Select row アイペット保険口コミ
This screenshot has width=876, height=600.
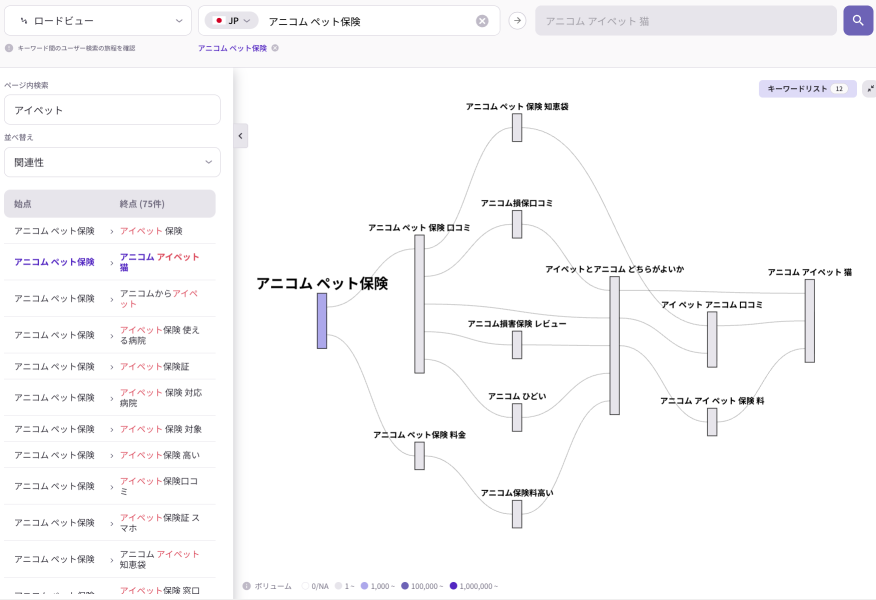(x=110, y=486)
